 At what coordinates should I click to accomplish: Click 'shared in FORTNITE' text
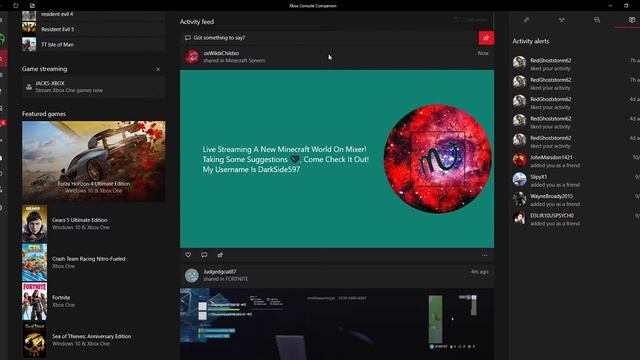point(225,279)
